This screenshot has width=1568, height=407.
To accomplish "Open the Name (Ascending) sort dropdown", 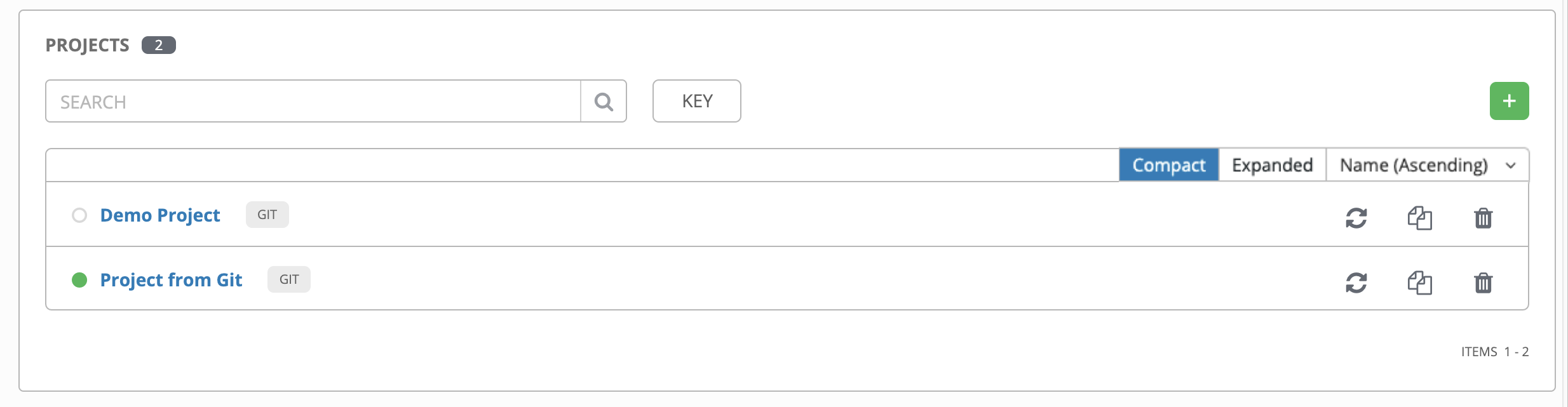I will click(1427, 165).
